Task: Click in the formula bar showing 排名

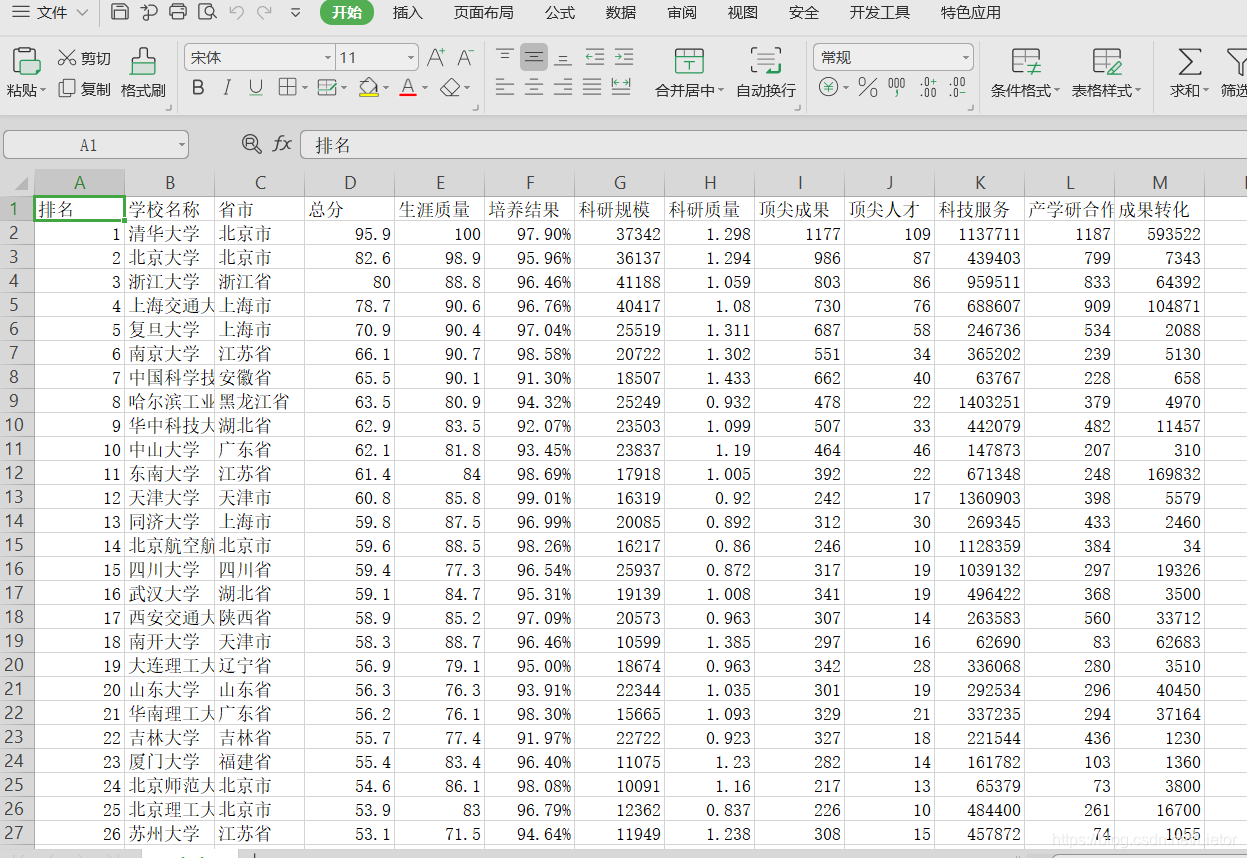Action: 773,145
